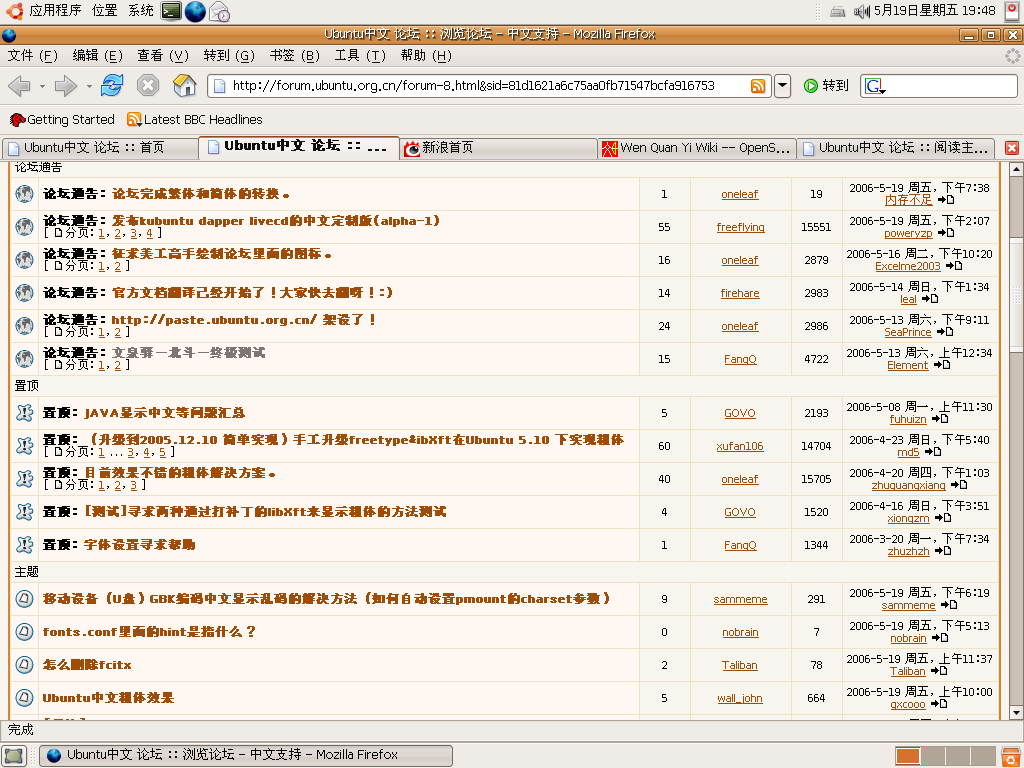1024x768 pixels.
Task: Close the current tab with red X button
Action: click(1012, 148)
